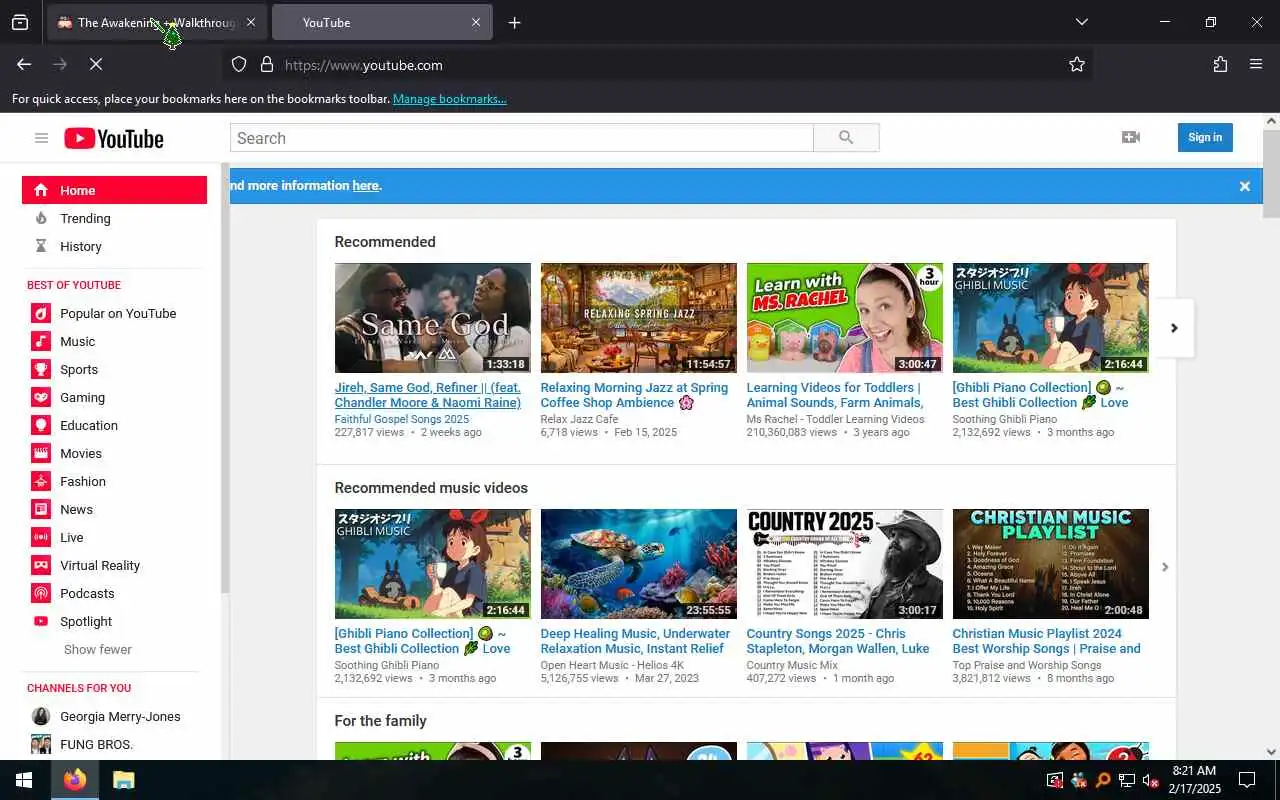The width and height of the screenshot is (1280, 800).
Task: Open Trending in sidebar
Action: pyautogui.click(x=85, y=218)
